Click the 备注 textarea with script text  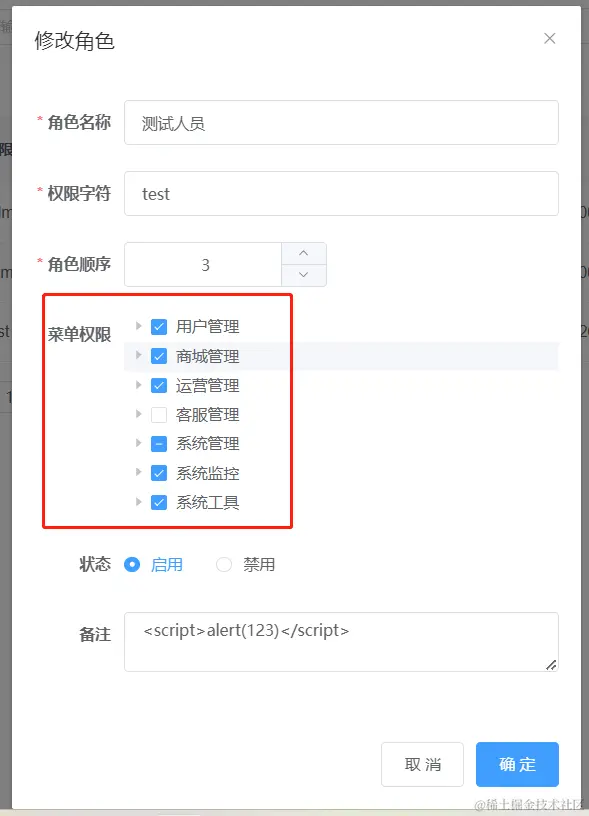pyautogui.click(x=341, y=642)
